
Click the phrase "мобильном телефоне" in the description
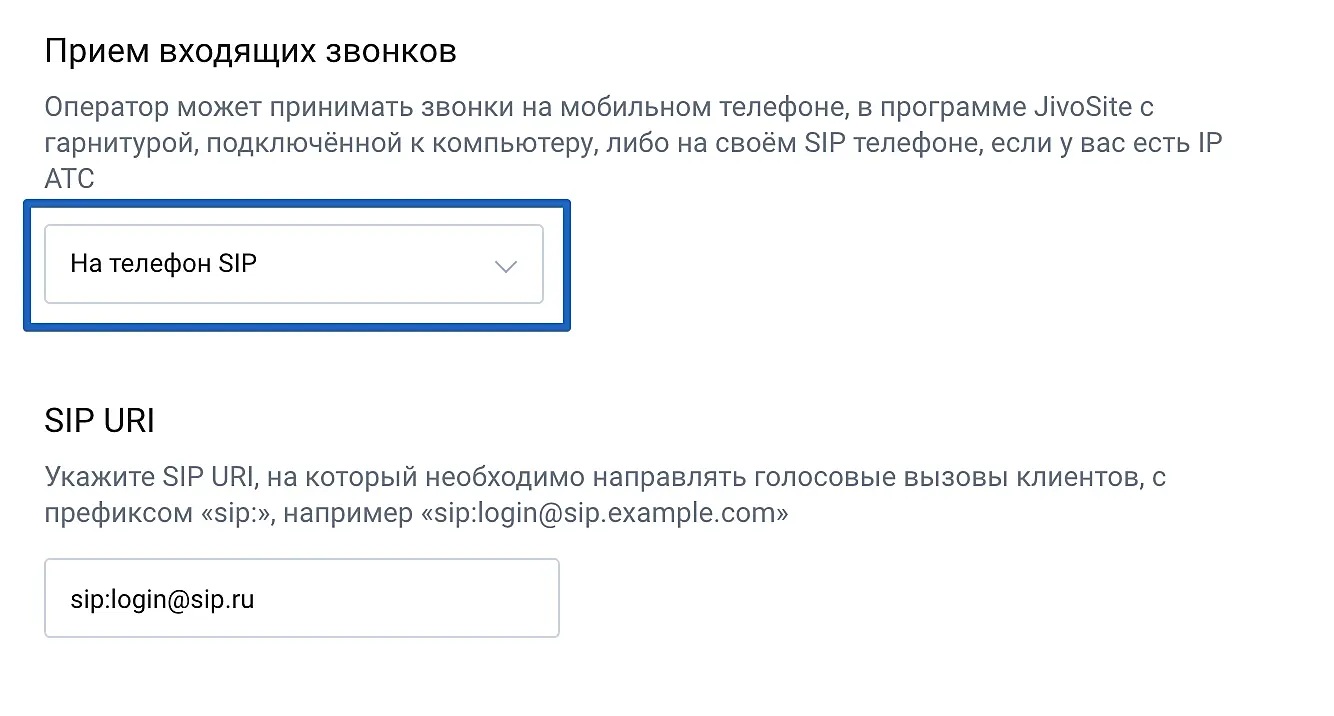(665, 107)
